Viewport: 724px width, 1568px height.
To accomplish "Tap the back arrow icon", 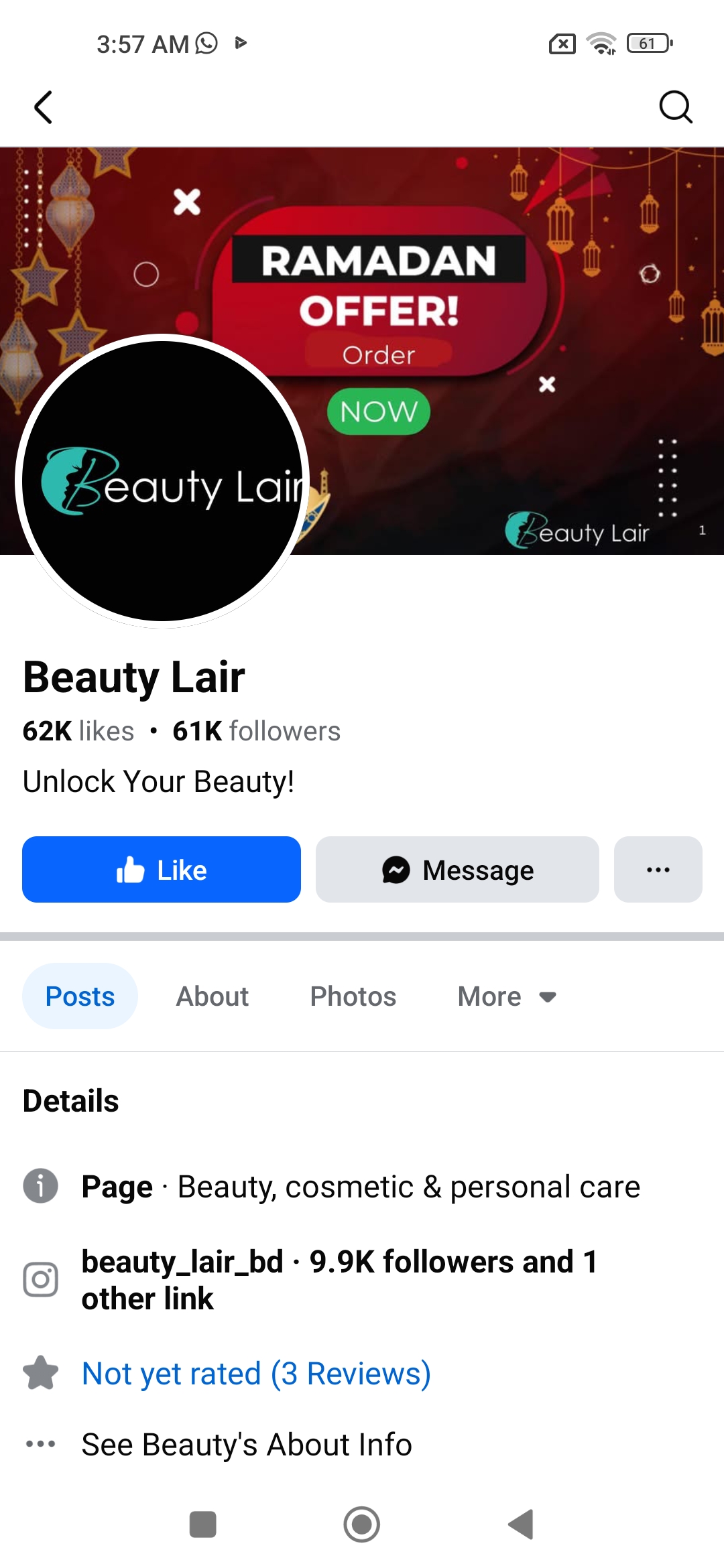I will click(x=43, y=107).
